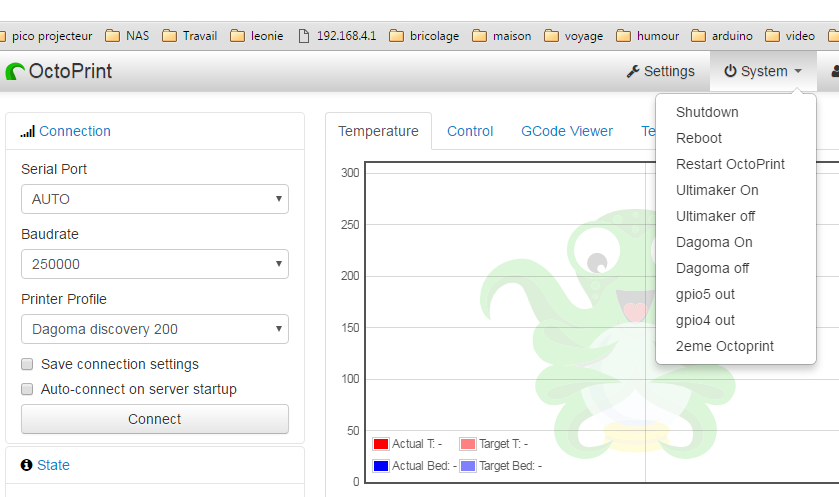Image resolution: width=839 pixels, height=497 pixels.
Task: Open the bricolage bookmark folder
Action: pos(424,36)
